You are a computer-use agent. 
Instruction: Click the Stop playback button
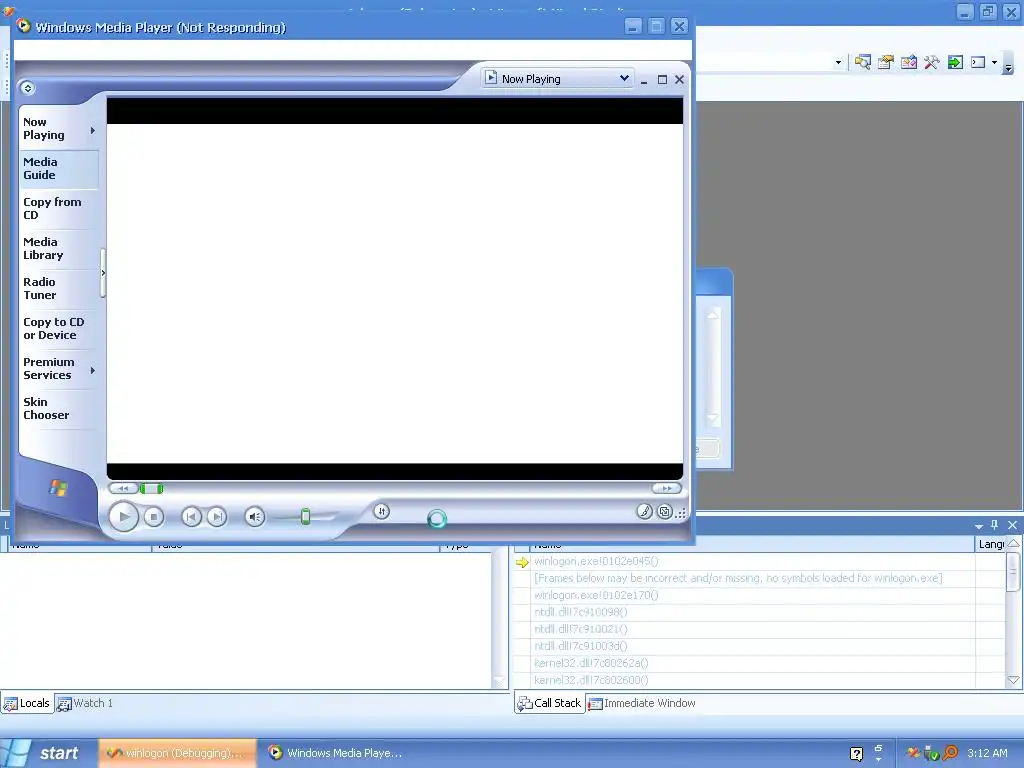pos(153,517)
